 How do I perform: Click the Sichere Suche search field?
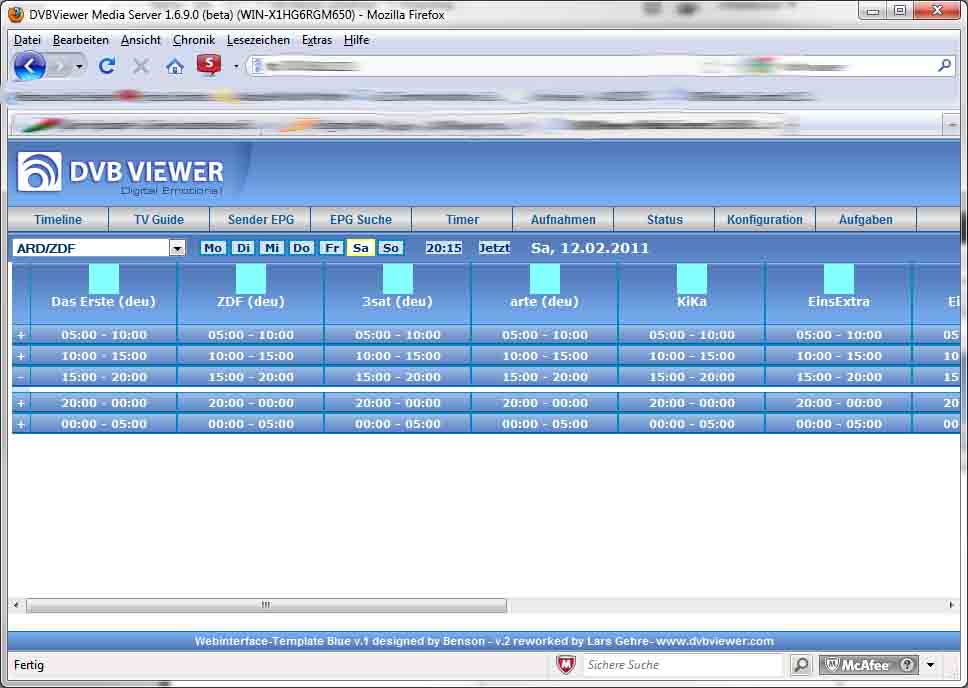click(682, 665)
